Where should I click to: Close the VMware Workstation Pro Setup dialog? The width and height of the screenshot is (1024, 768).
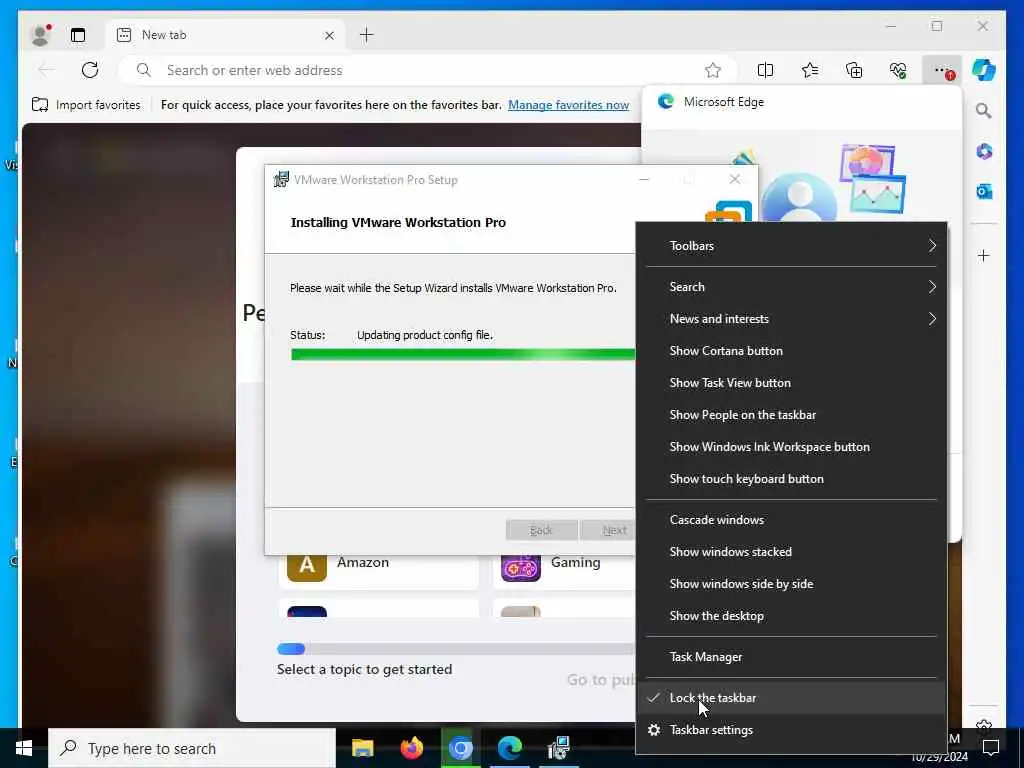[735, 179]
